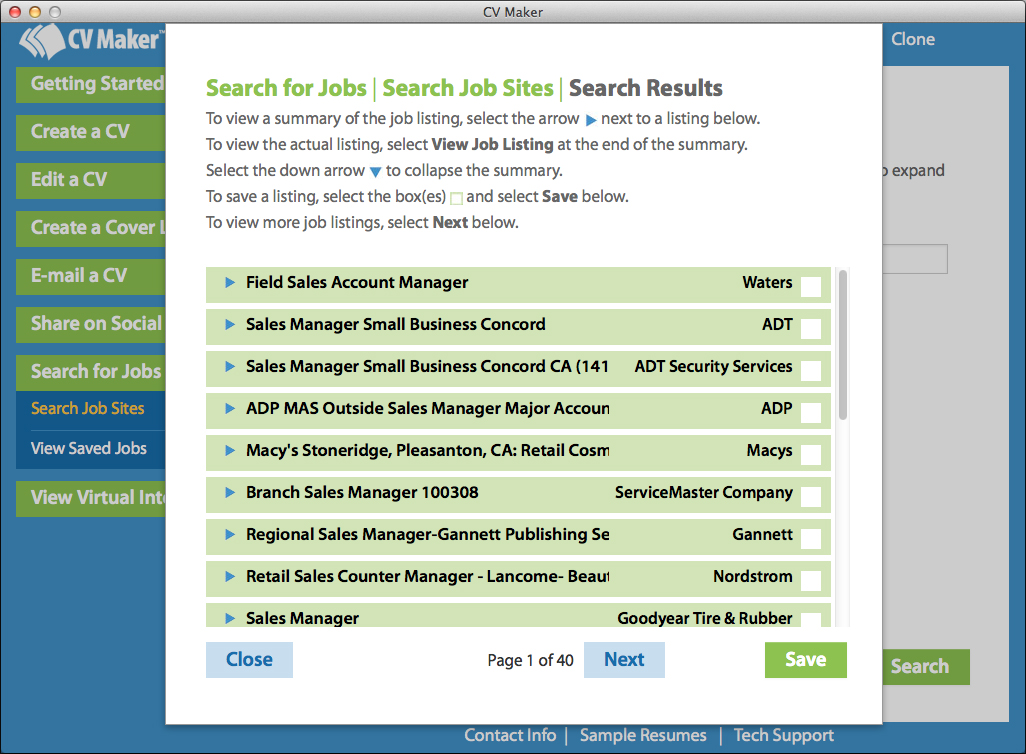Go to the next page of listings
The height and width of the screenshot is (754, 1026).
[x=624, y=659]
